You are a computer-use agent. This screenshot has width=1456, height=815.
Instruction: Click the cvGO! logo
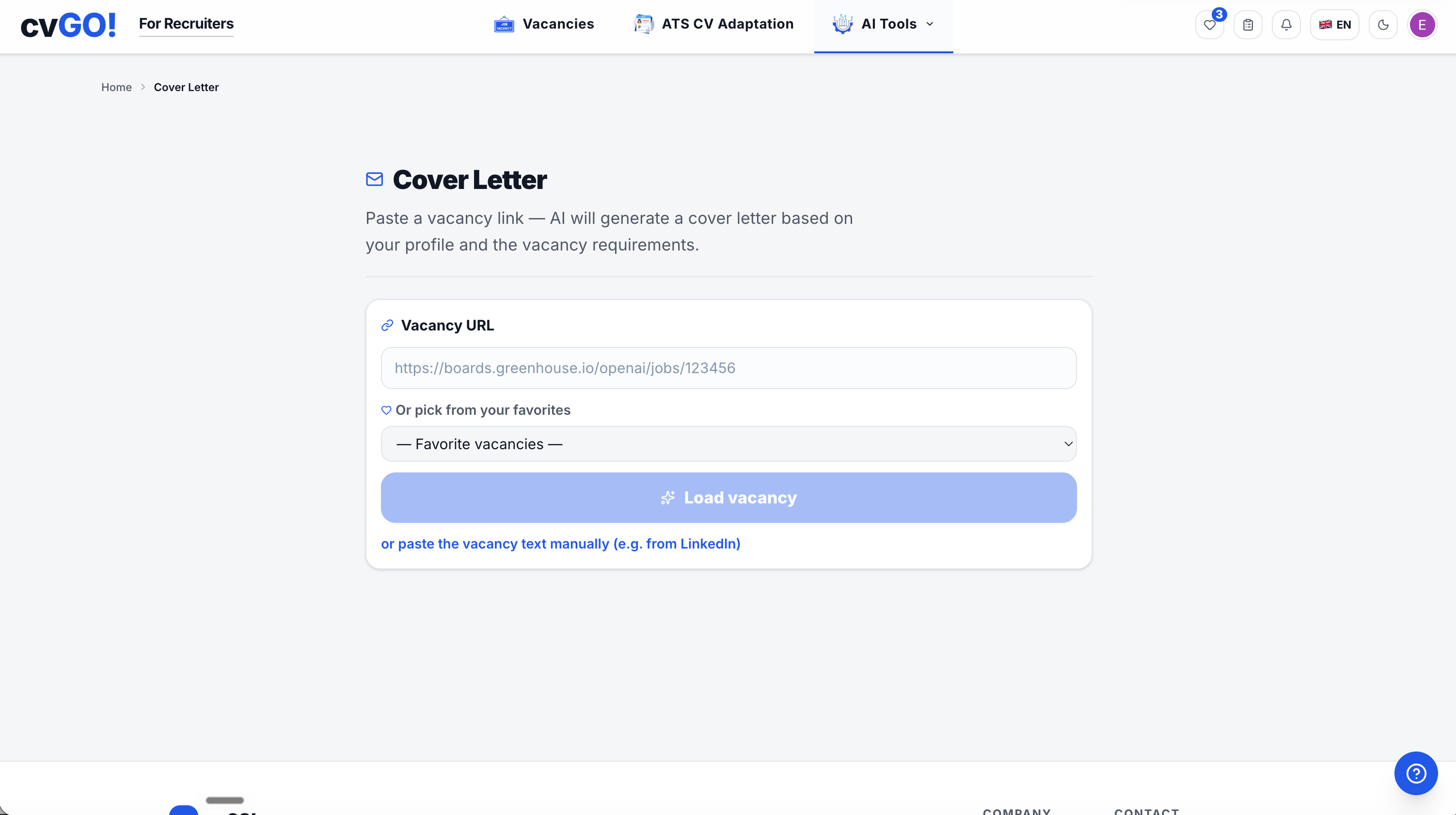tap(68, 25)
